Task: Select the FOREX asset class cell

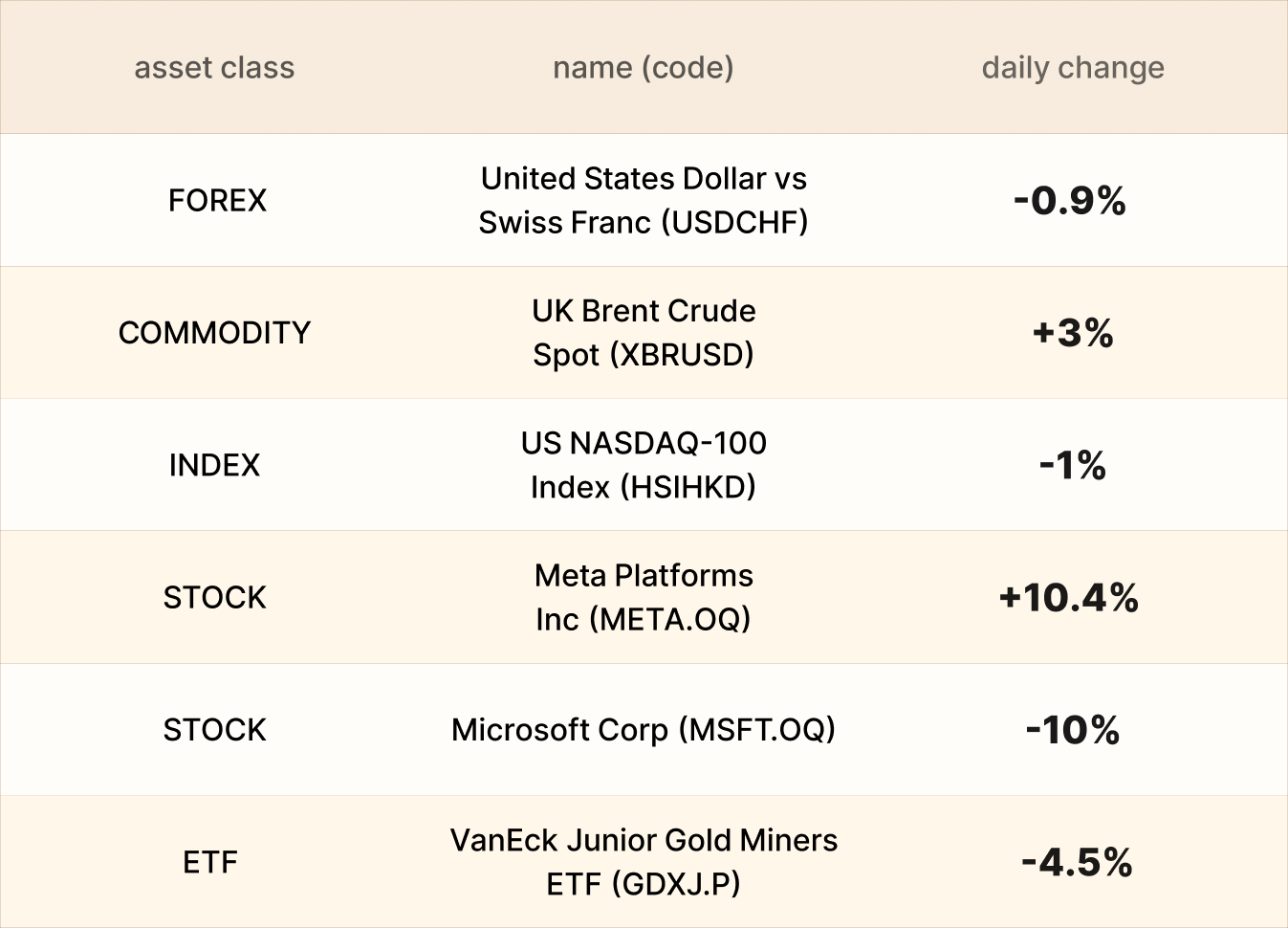Action: 217,201
